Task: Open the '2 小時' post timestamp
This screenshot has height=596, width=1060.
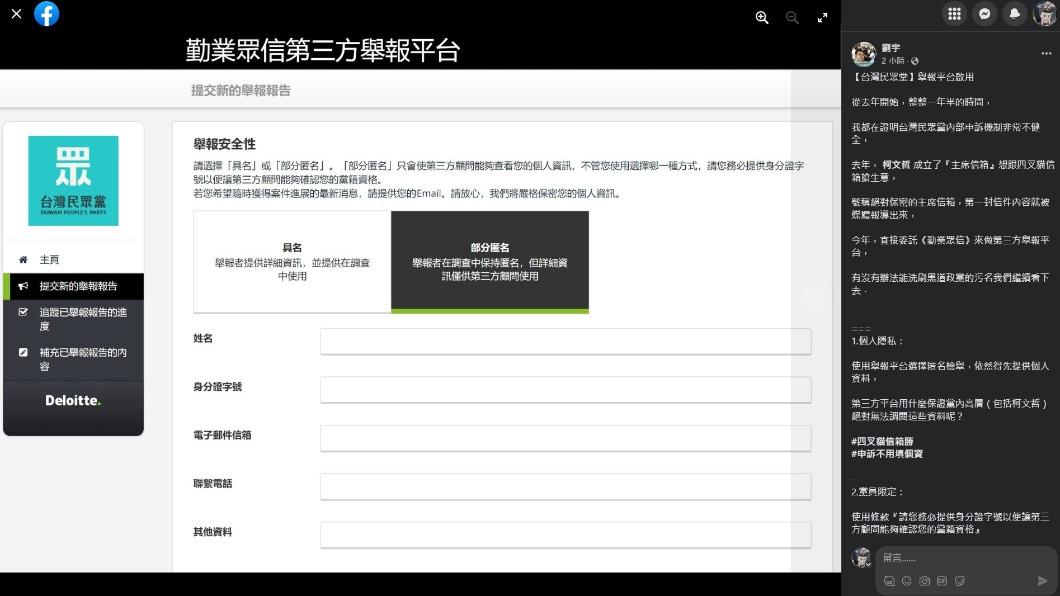Action: 893,61
